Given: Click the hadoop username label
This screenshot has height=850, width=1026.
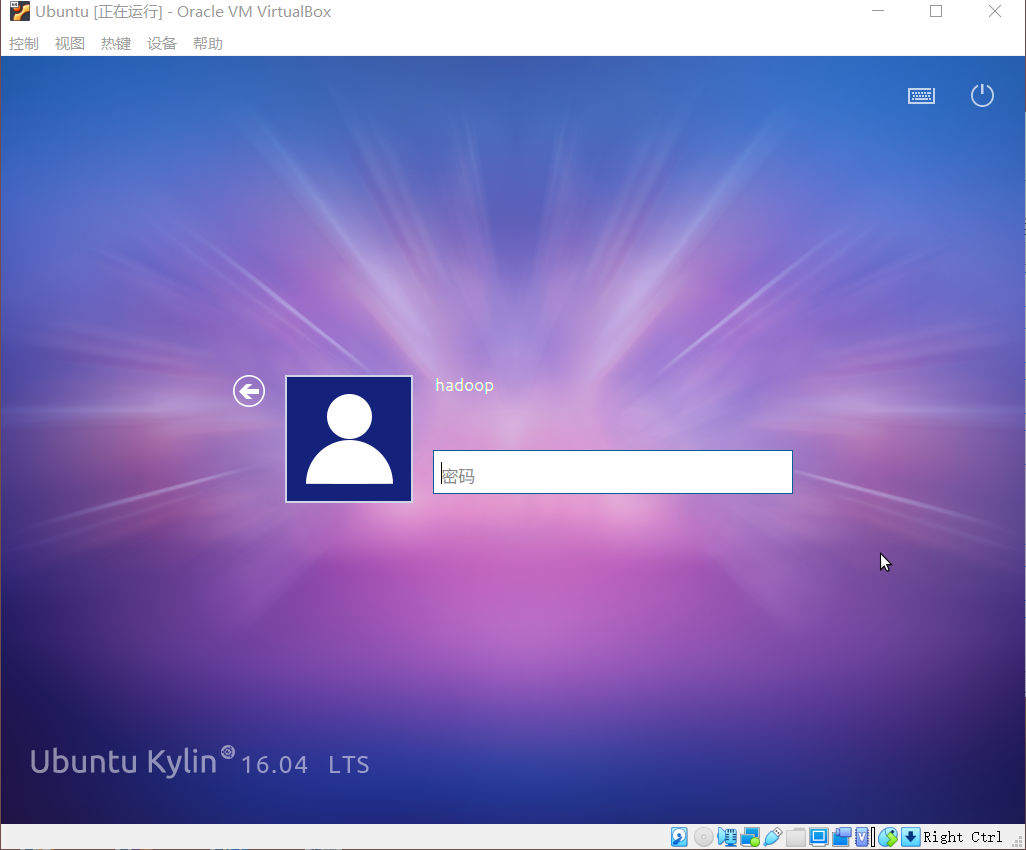Looking at the screenshot, I should (x=465, y=385).
